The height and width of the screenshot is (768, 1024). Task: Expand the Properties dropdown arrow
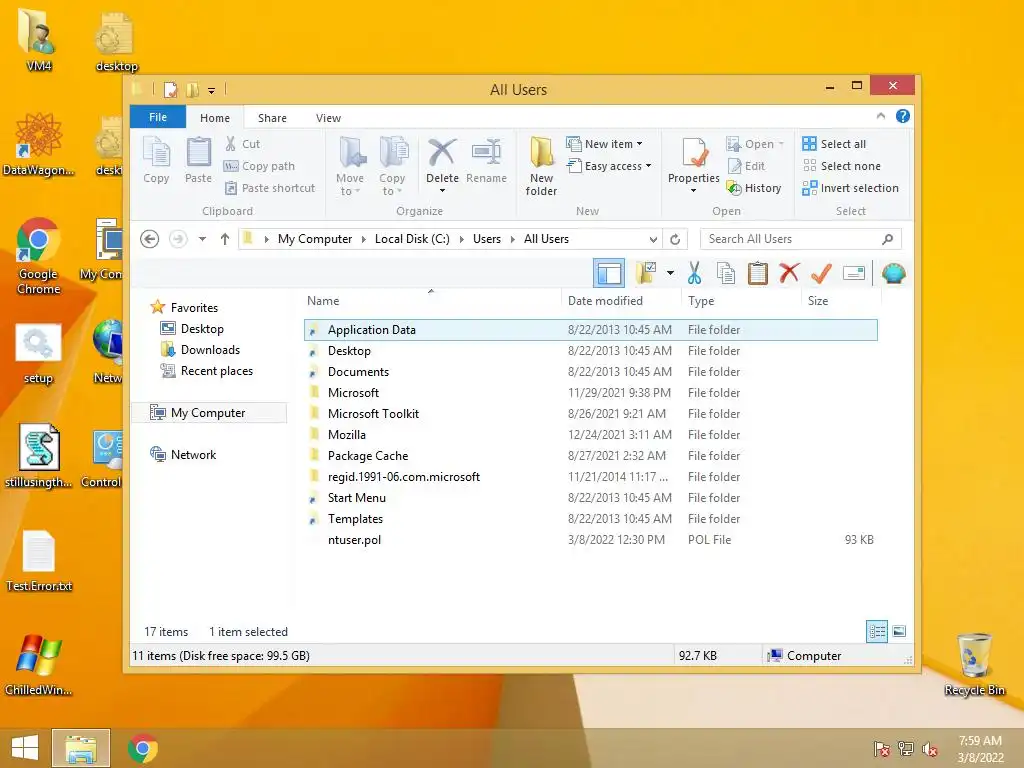tap(694, 191)
